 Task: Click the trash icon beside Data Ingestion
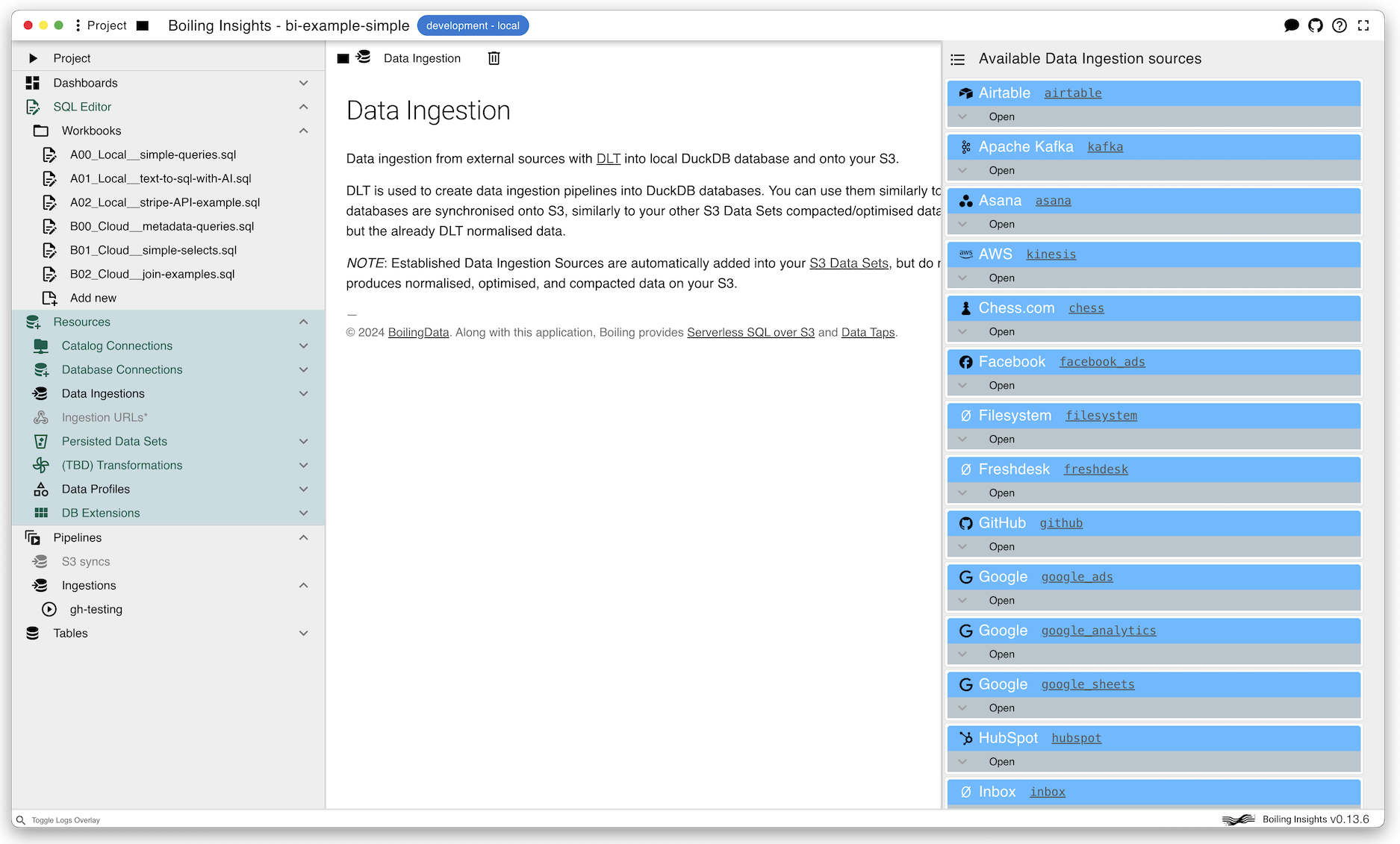(494, 58)
